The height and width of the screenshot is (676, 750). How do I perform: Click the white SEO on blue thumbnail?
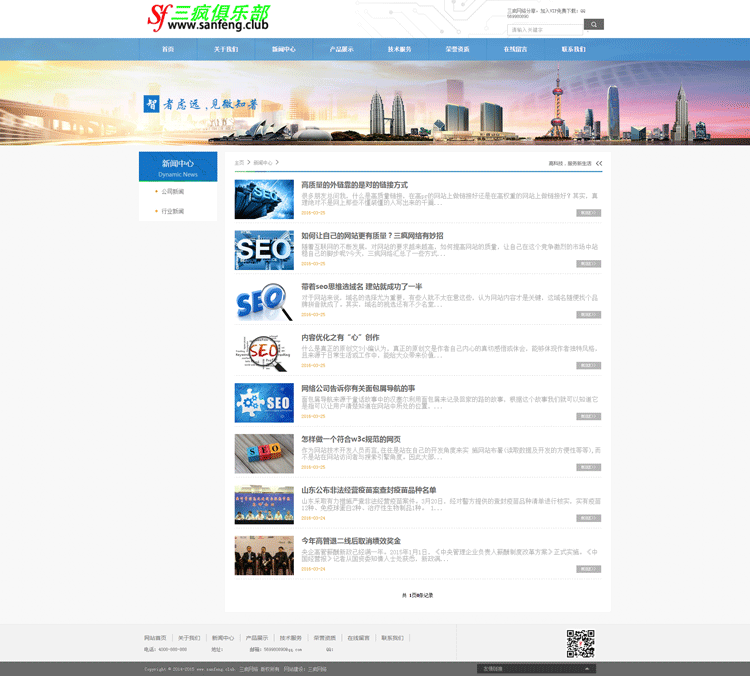[264, 250]
